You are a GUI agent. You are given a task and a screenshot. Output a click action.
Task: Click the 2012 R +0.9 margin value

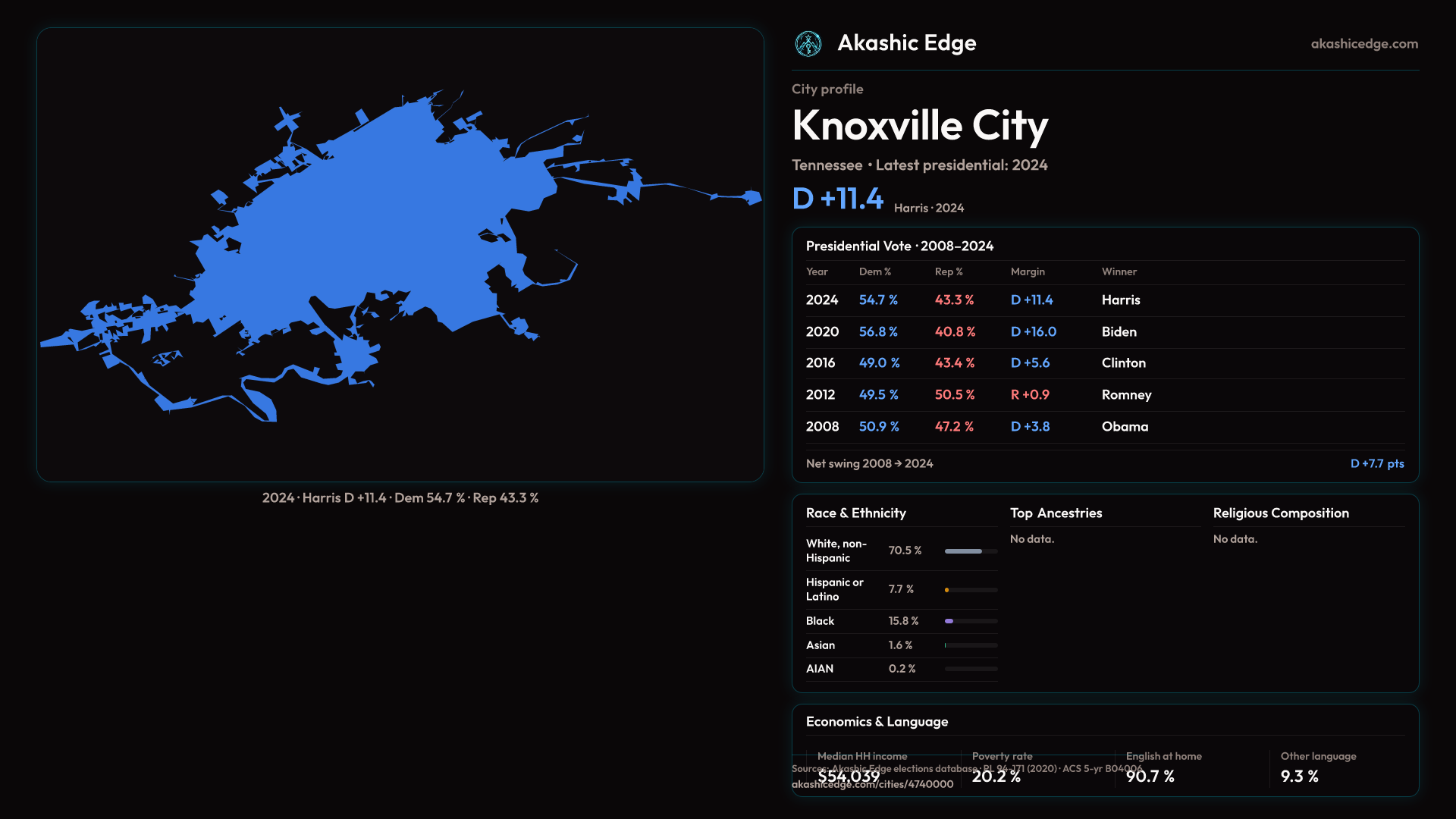click(x=1029, y=395)
